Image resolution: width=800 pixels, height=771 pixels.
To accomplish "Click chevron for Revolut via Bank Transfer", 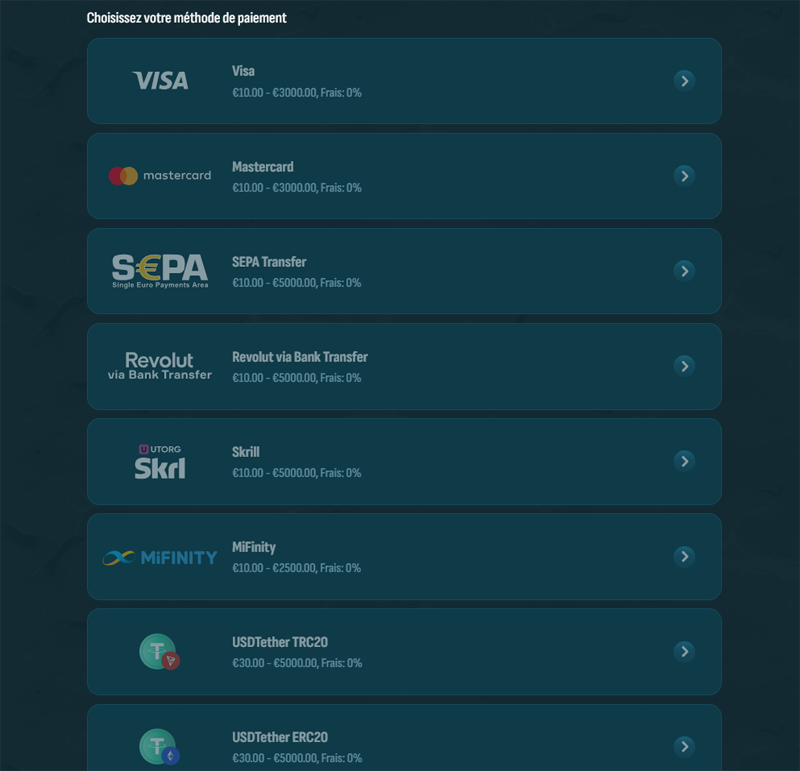I will pos(684,366).
